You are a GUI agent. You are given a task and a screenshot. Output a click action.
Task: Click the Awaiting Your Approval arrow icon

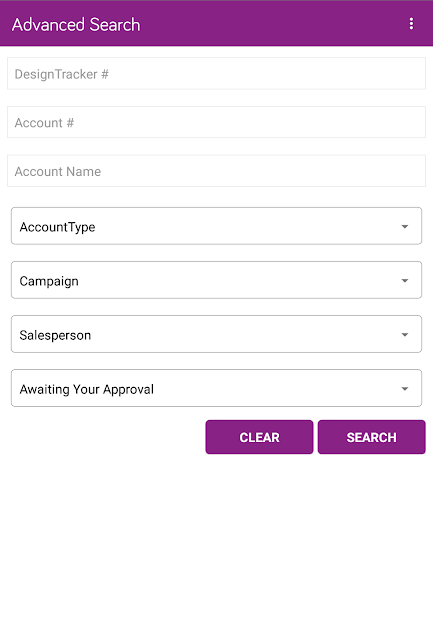(404, 389)
